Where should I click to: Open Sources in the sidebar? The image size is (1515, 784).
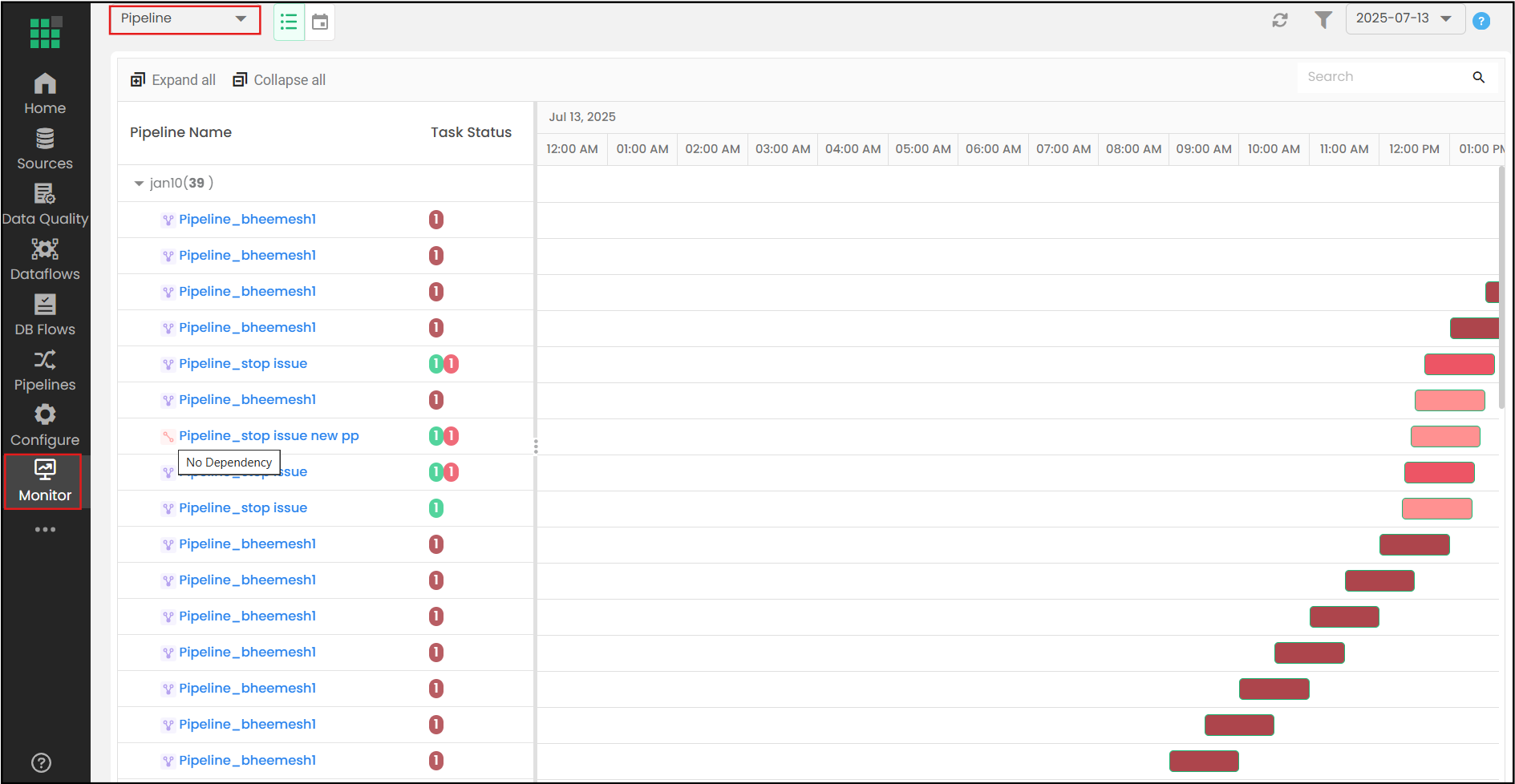pos(45,149)
